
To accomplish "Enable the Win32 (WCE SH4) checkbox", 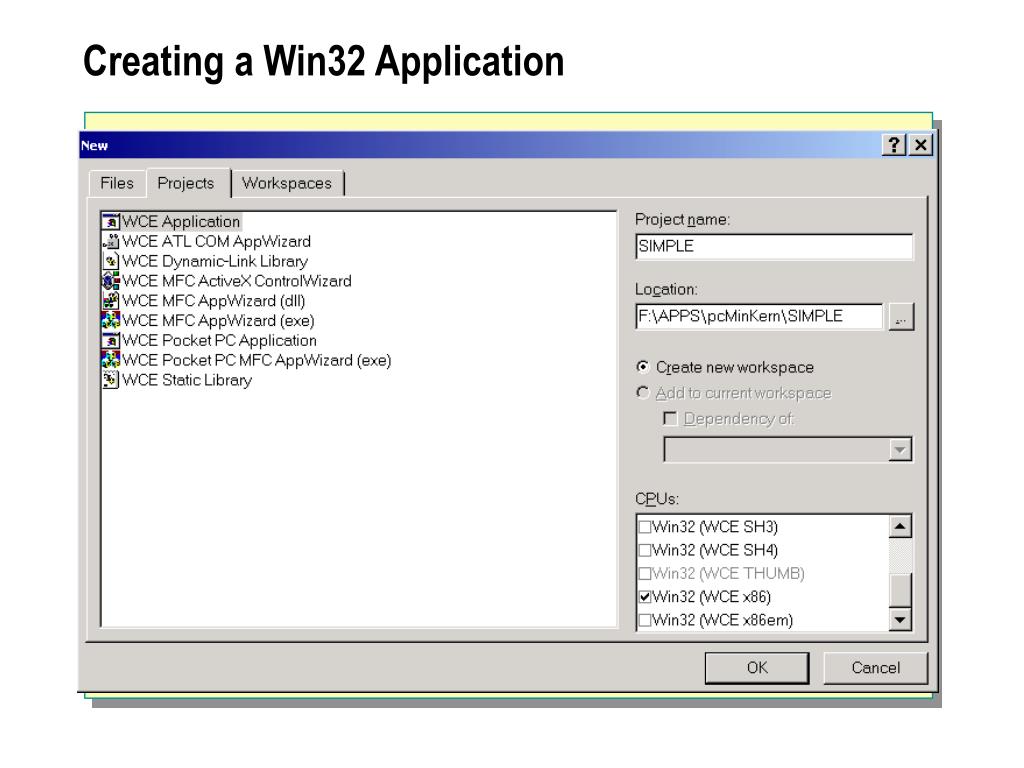I will 645,551.
